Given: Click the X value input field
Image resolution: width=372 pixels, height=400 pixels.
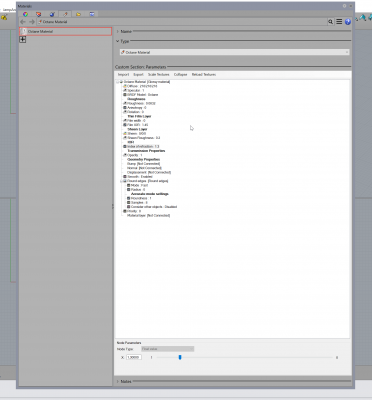Looking at the screenshot, I should 134,357.
